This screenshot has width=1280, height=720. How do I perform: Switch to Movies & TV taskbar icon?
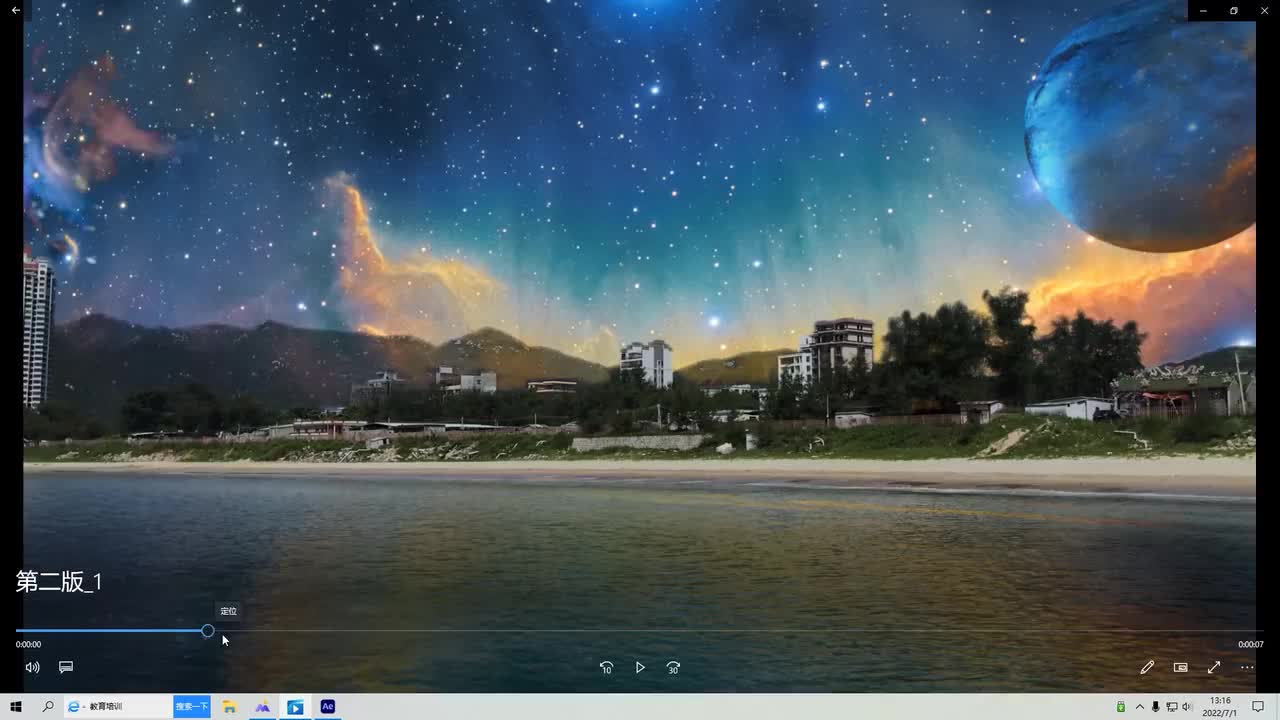click(x=295, y=707)
